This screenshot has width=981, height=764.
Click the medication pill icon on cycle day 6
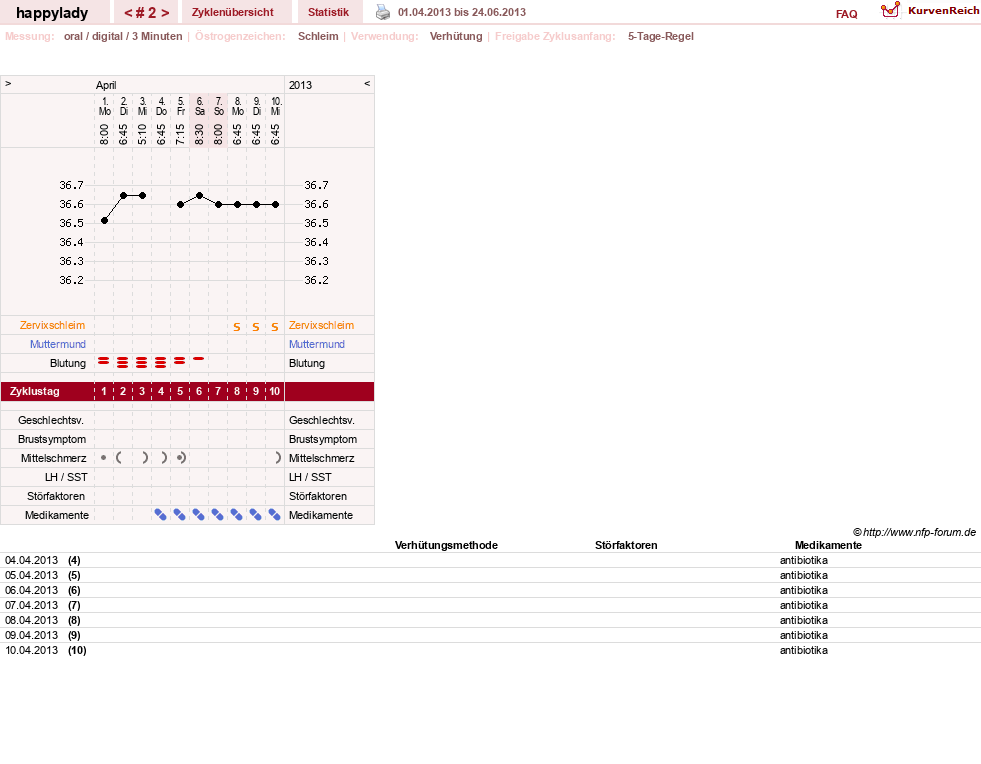pyautogui.click(x=198, y=515)
